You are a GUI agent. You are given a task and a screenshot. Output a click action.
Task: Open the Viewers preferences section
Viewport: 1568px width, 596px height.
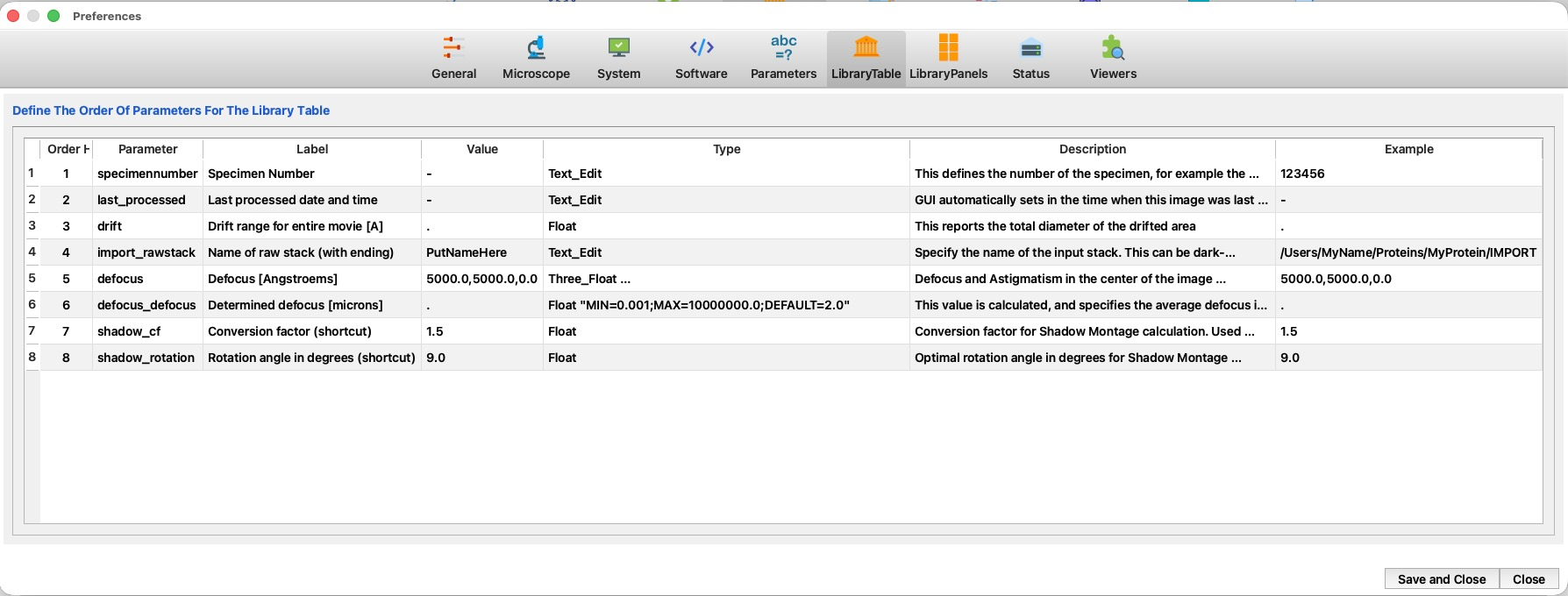pos(1113,58)
